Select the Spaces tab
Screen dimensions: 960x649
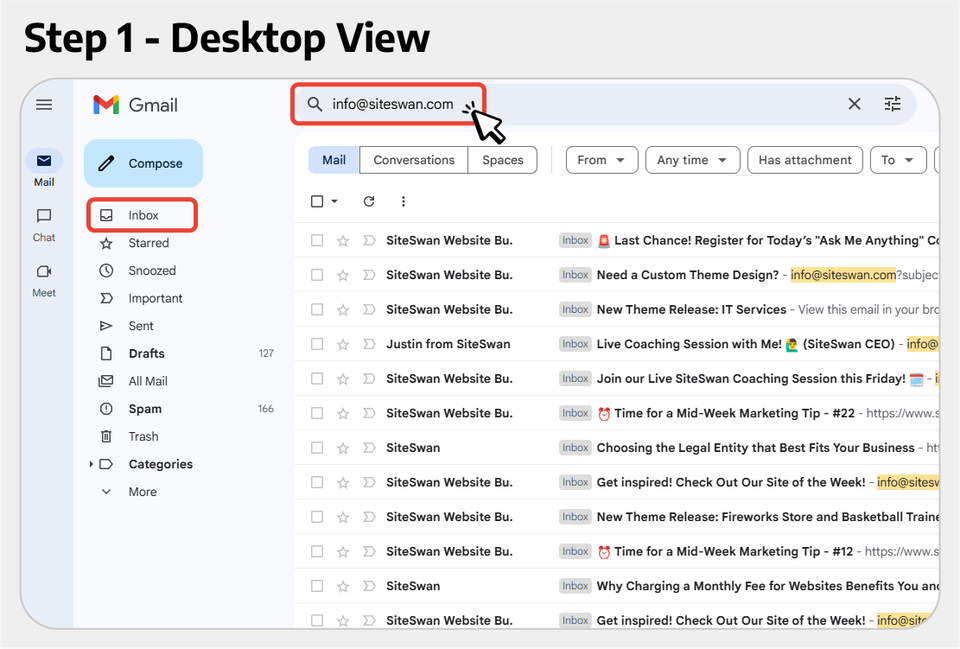click(x=503, y=160)
